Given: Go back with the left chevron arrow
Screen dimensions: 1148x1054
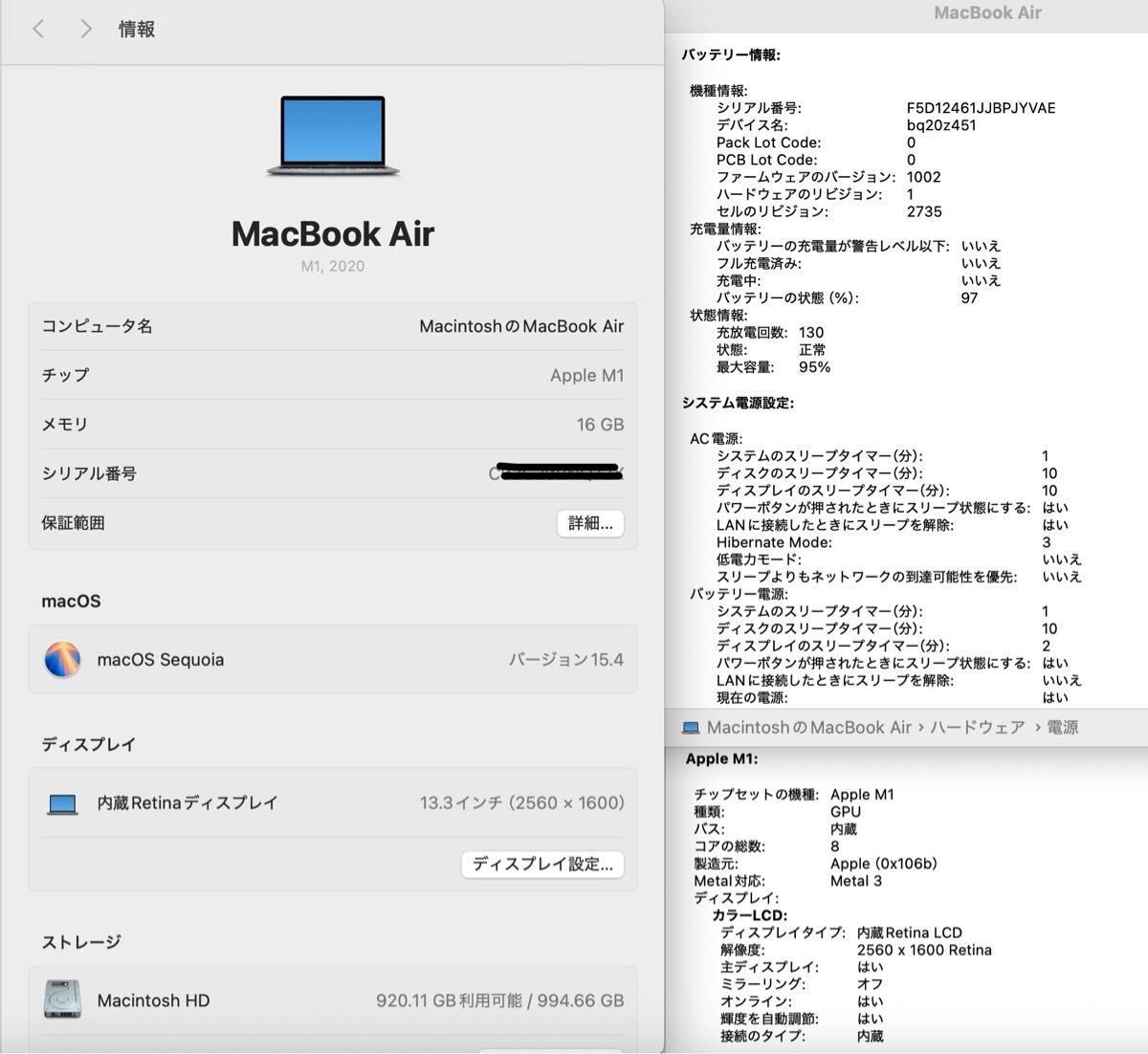Looking at the screenshot, I should 38,29.
